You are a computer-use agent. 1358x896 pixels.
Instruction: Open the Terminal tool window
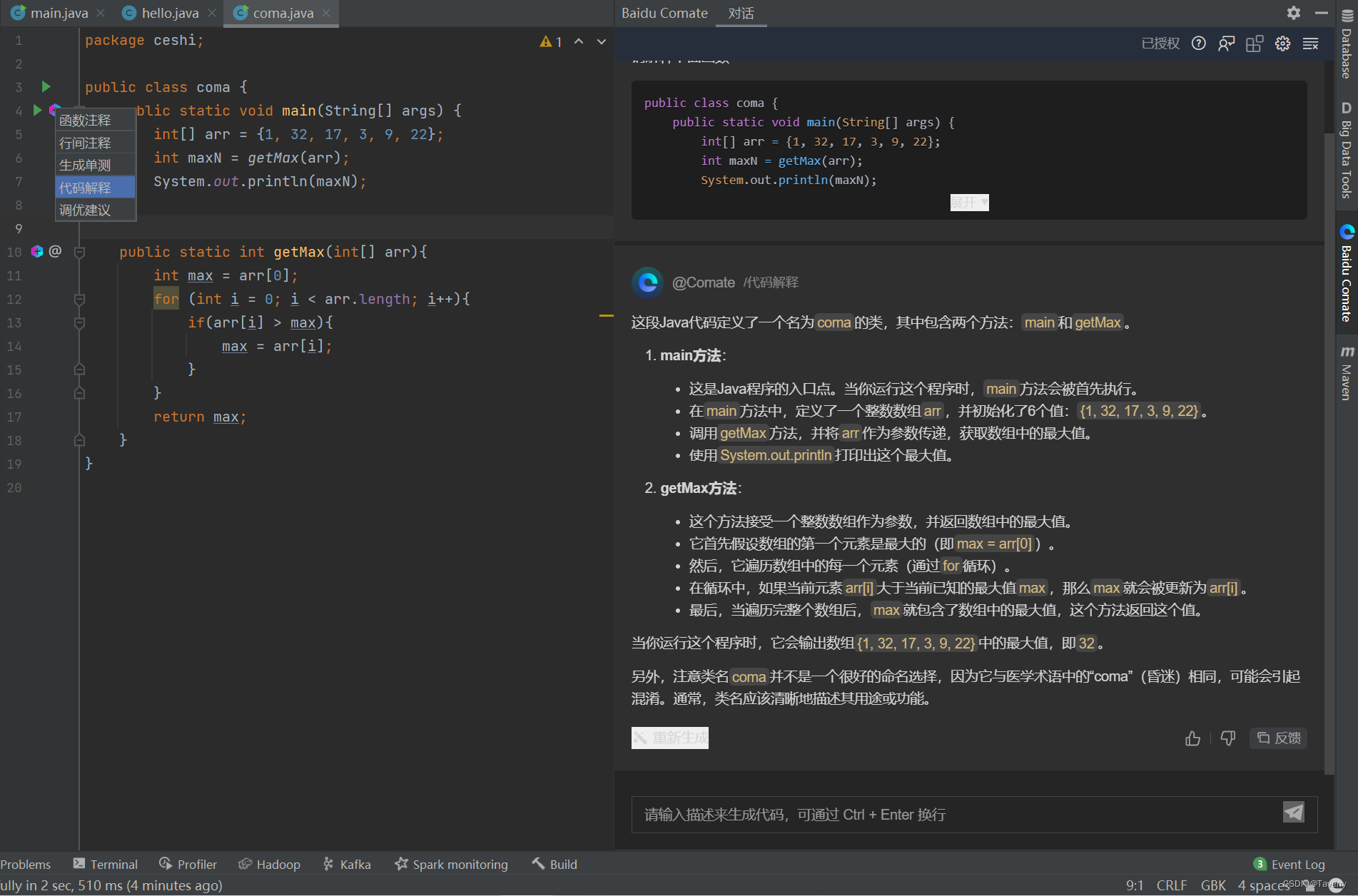(x=106, y=864)
